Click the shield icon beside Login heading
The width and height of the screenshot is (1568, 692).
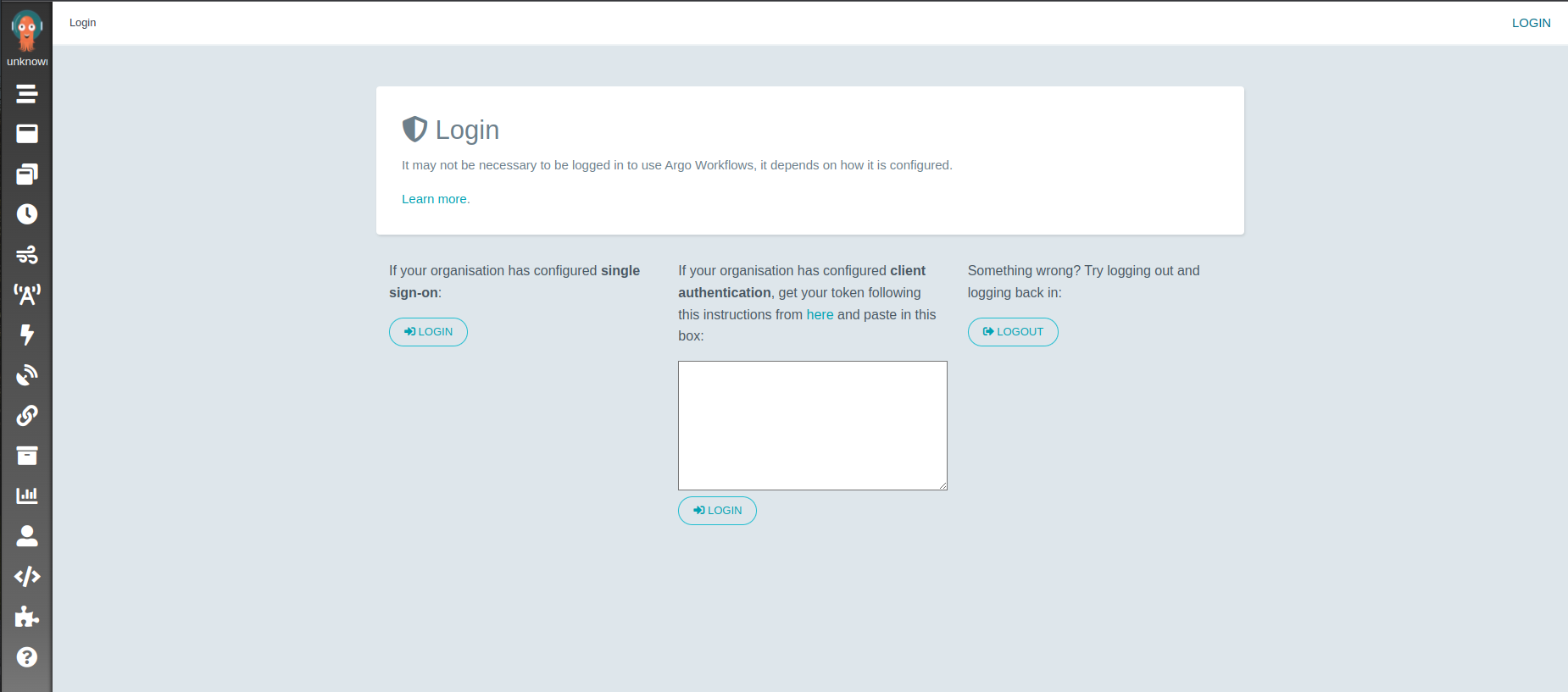point(414,129)
